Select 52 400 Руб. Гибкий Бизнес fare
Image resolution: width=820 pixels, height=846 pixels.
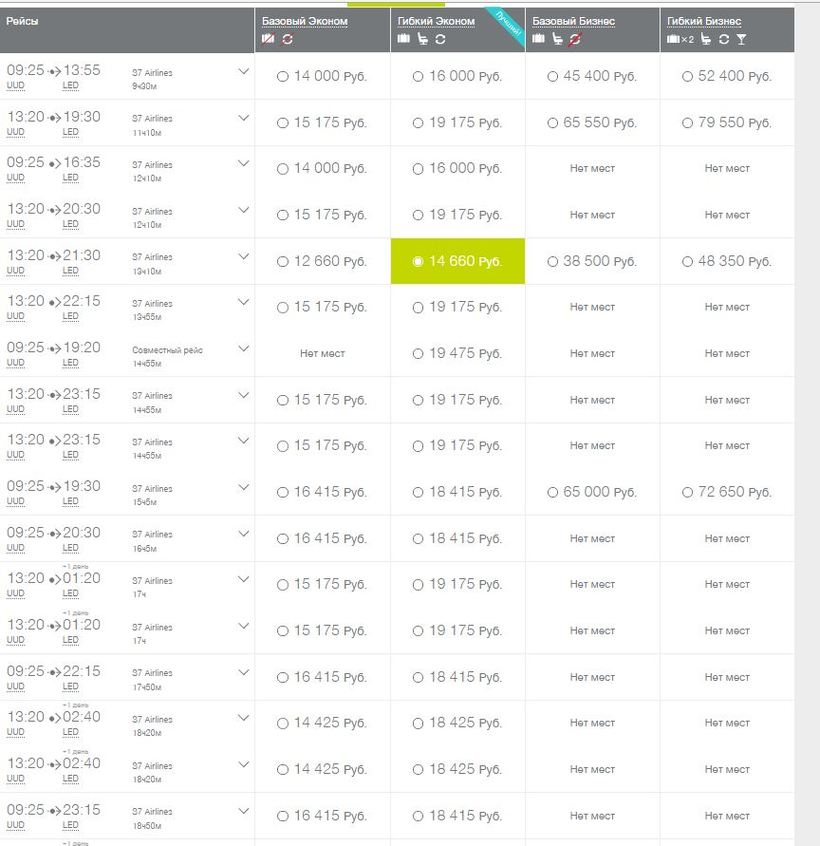pyautogui.click(x=687, y=77)
